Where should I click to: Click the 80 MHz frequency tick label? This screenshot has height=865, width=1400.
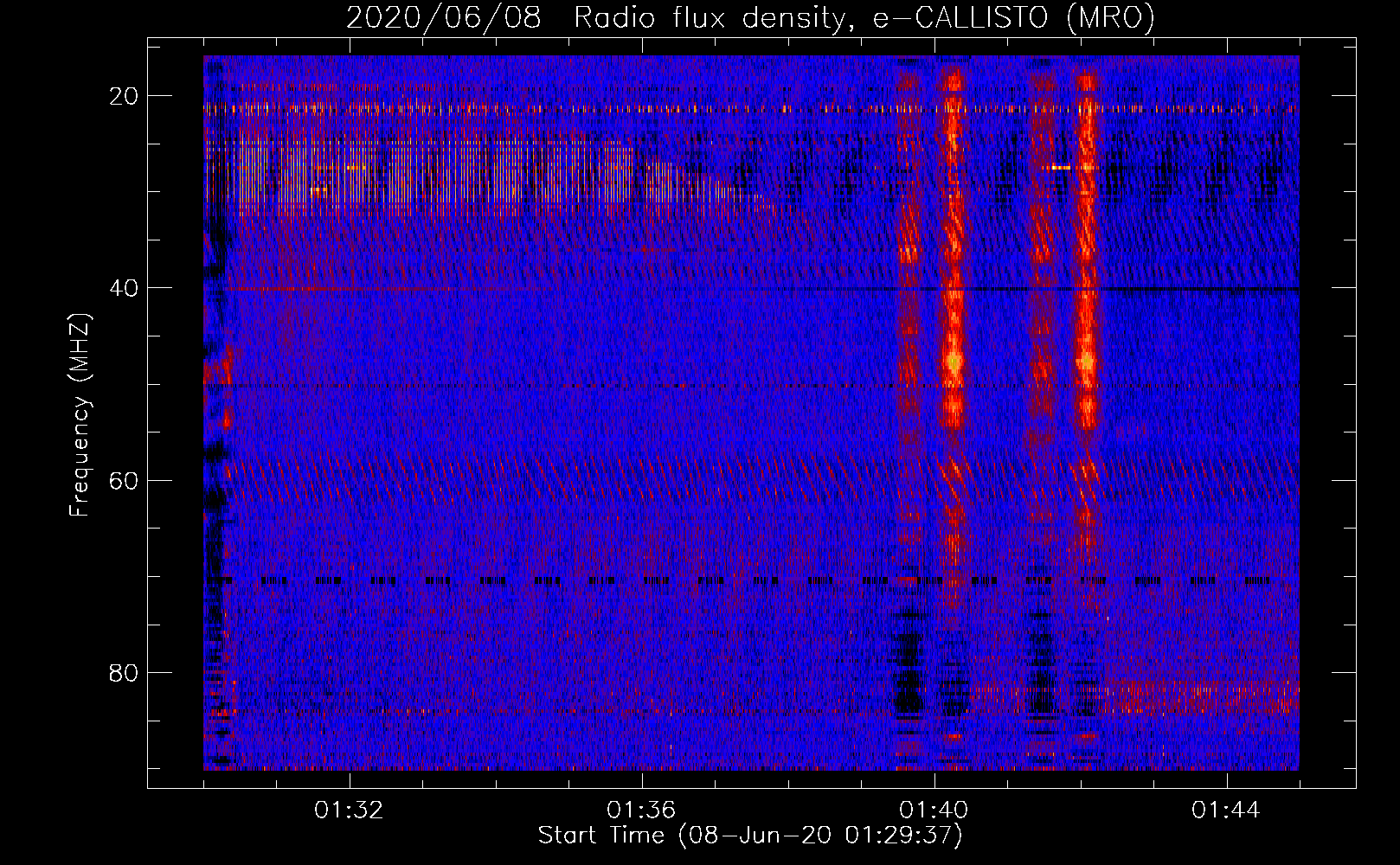(x=125, y=672)
